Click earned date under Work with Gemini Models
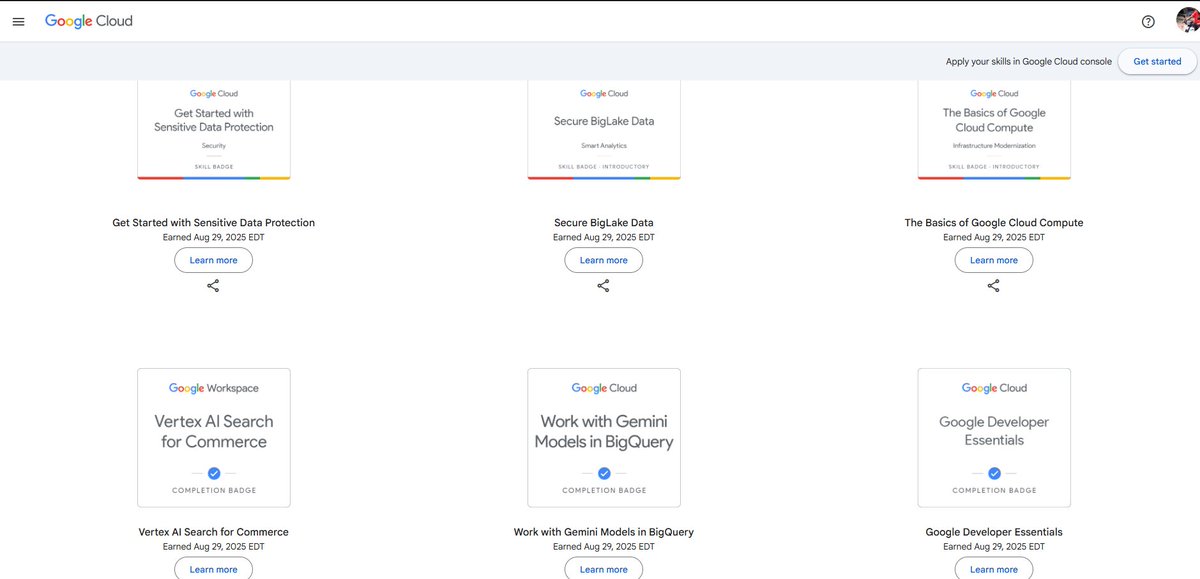The width and height of the screenshot is (1200, 579). click(604, 547)
